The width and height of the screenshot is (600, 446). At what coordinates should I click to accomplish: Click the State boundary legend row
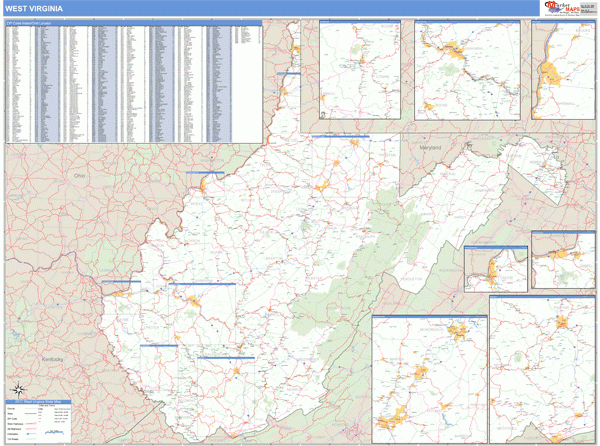pyautogui.click(x=22, y=413)
